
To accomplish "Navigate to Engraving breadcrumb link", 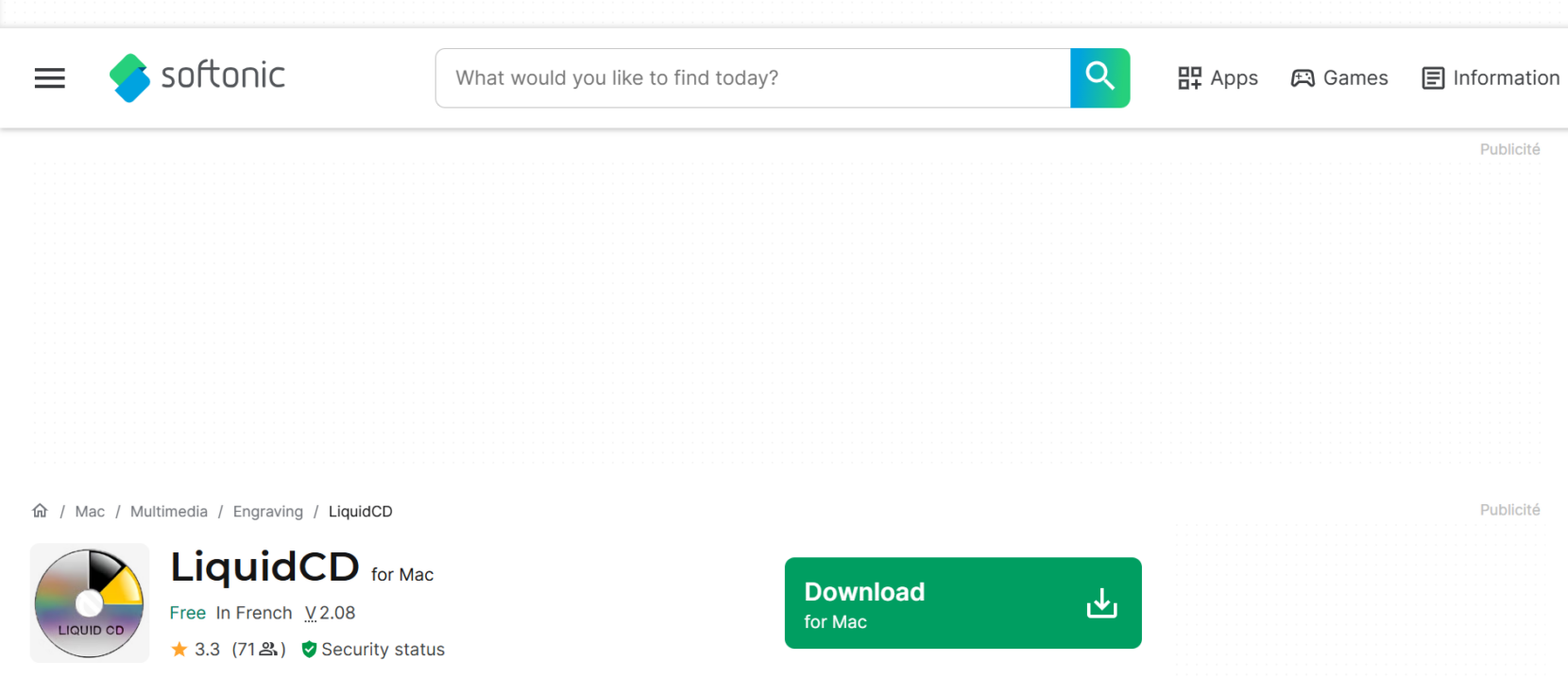I will (268, 511).
